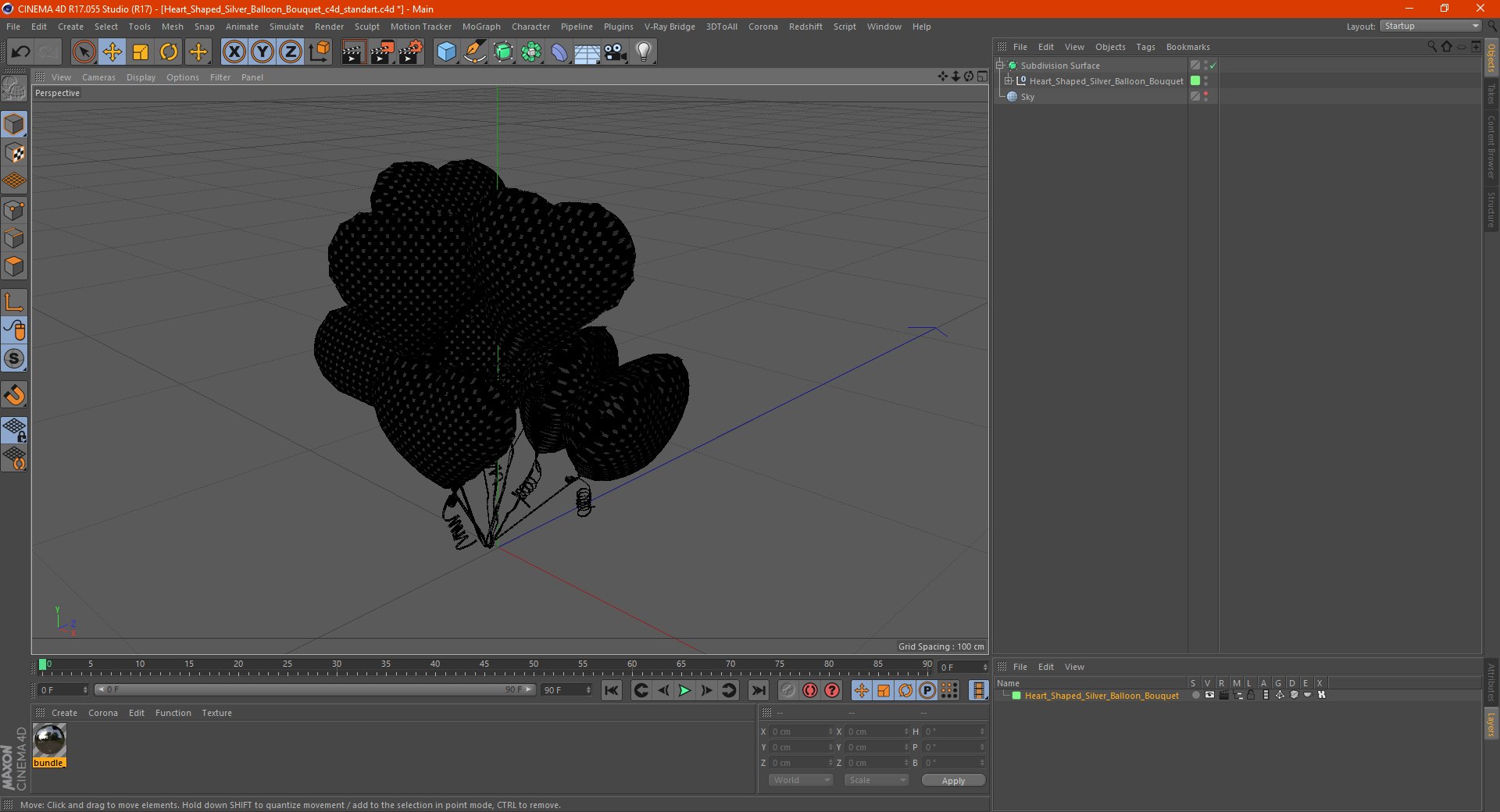Switch to Texture mode in left toolbar
The image size is (1500, 812).
[14, 153]
